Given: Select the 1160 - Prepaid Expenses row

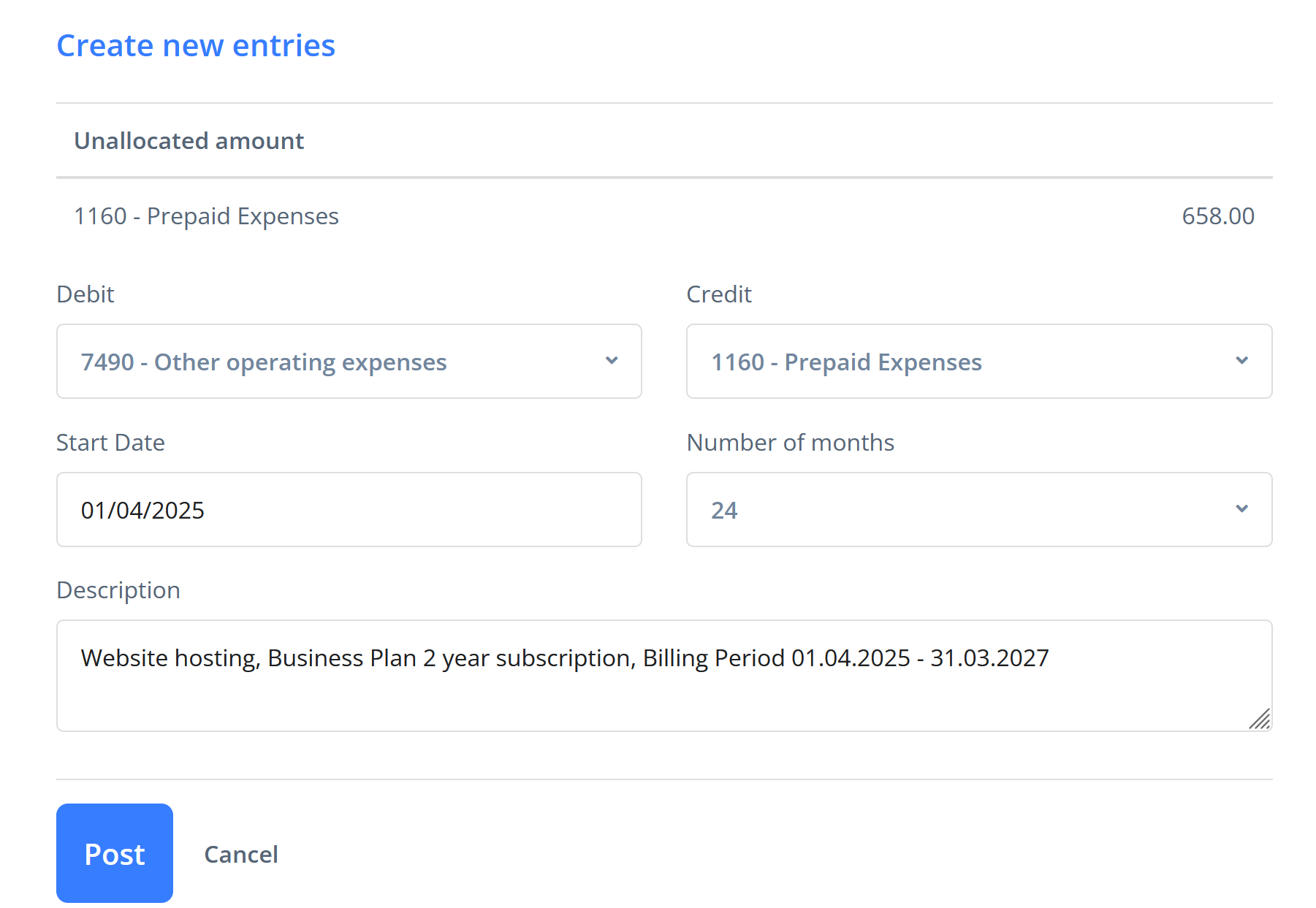Looking at the screenshot, I should tap(664, 216).
